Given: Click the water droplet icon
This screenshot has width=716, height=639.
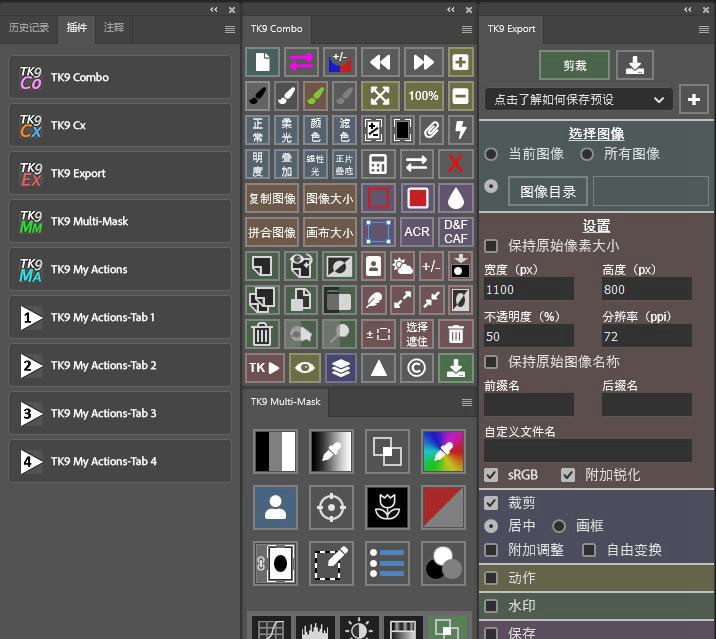Looking at the screenshot, I should 455,198.
